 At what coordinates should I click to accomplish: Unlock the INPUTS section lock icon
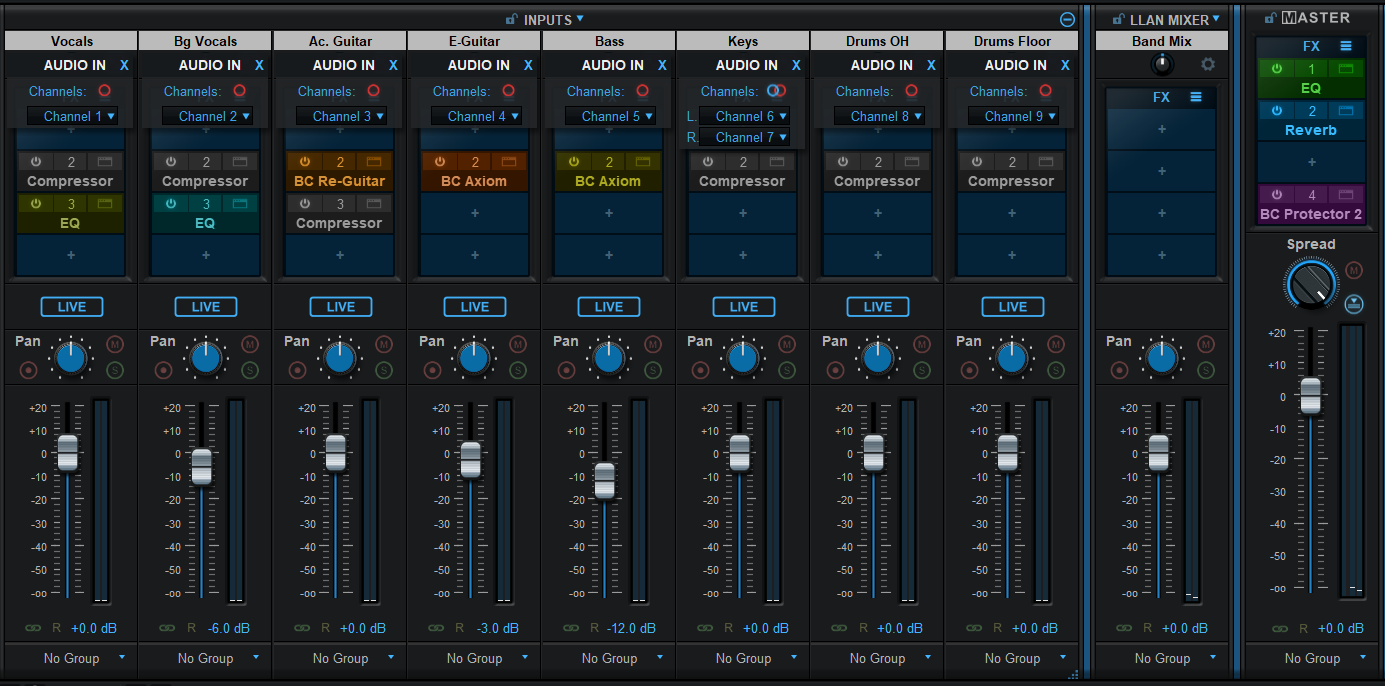(512, 19)
